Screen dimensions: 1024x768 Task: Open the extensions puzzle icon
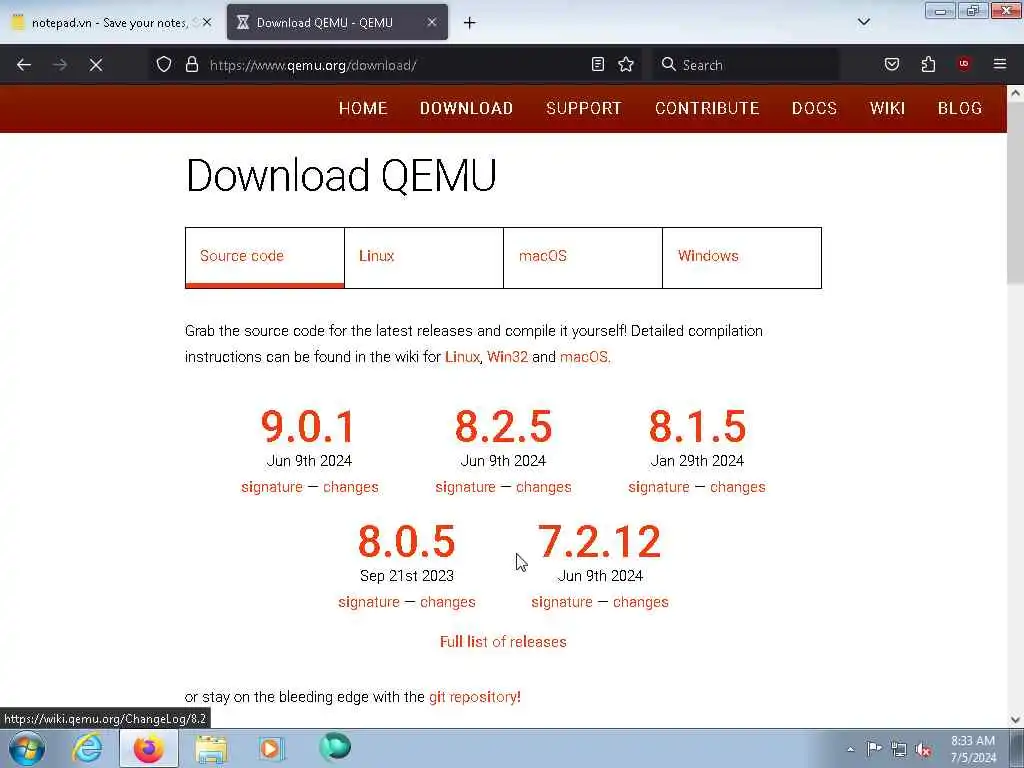(x=928, y=64)
